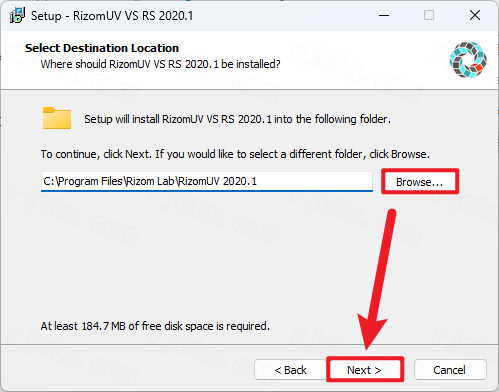Click the 'Setup - RizomUV VS RS 2020.1' title
499x392 pixels.
[112, 16]
